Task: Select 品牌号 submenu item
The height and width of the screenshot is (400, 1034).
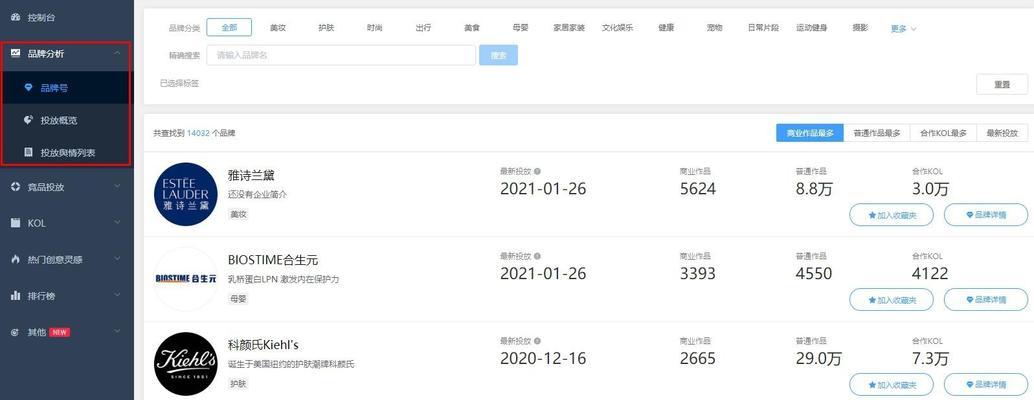Action: [x=67, y=87]
